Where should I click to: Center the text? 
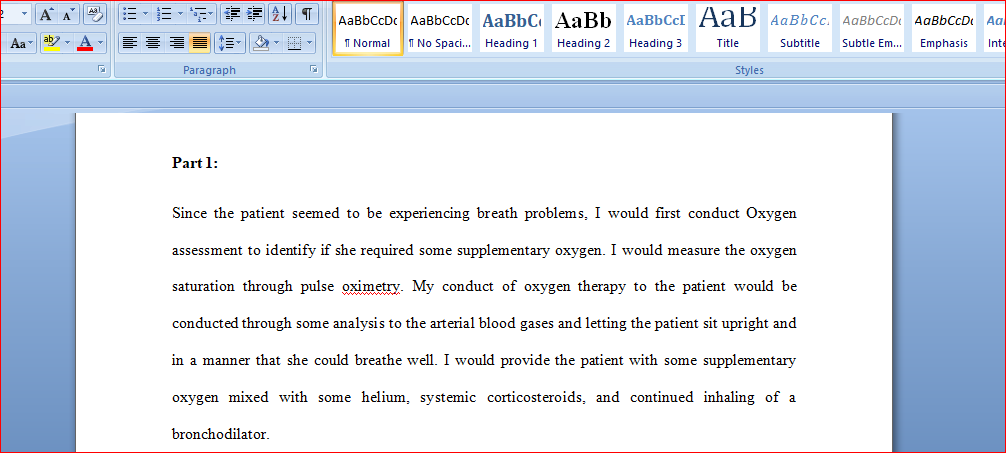(x=153, y=44)
